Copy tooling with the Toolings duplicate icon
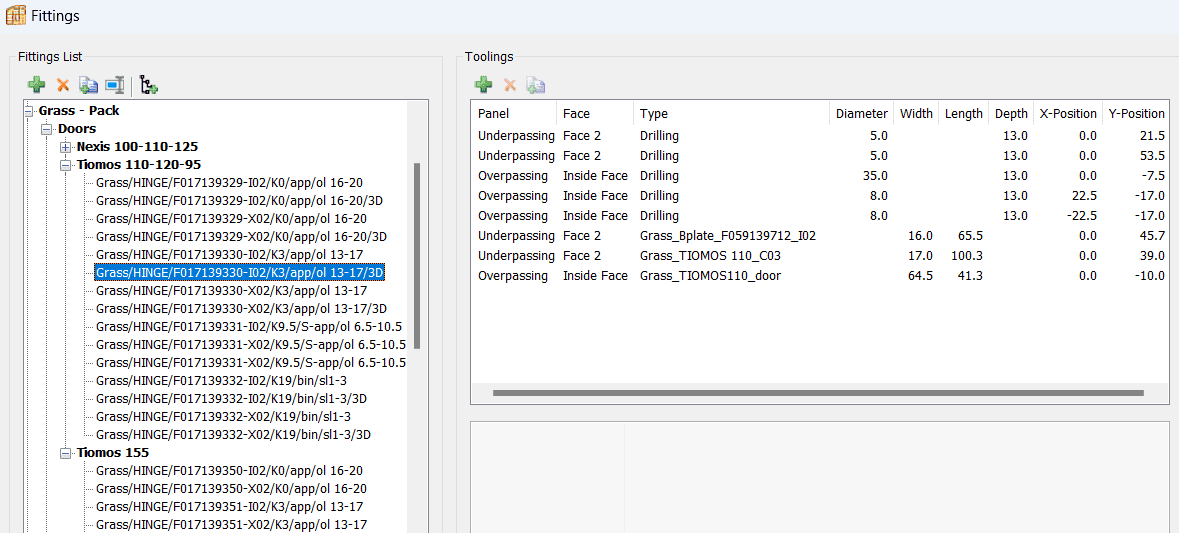The image size is (1179, 533). [x=535, y=85]
